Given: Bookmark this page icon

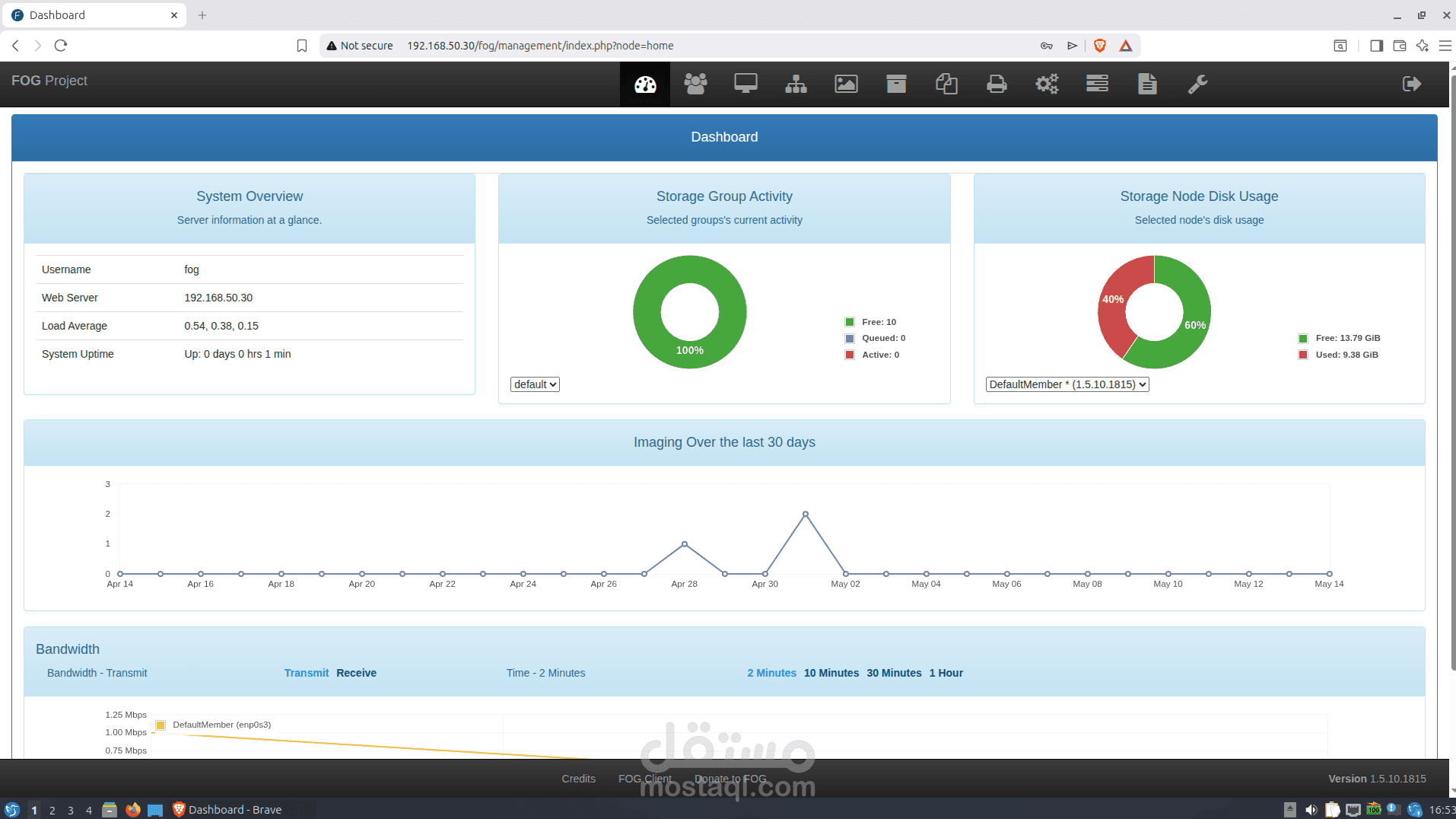Looking at the screenshot, I should tap(302, 46).
